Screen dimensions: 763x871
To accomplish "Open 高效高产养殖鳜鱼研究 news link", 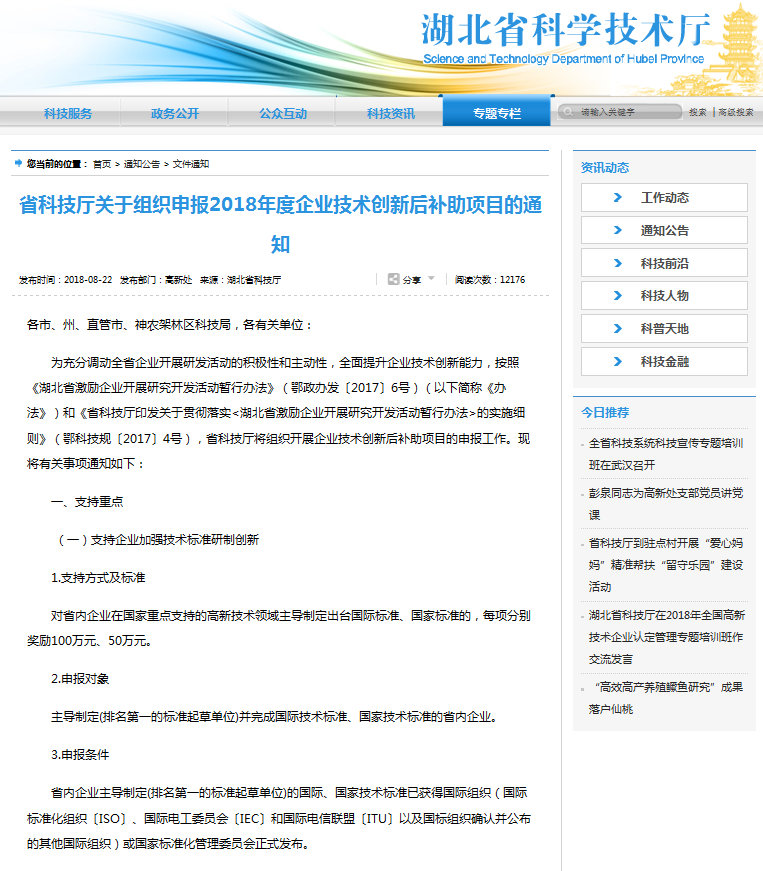I will pos(666,698).
